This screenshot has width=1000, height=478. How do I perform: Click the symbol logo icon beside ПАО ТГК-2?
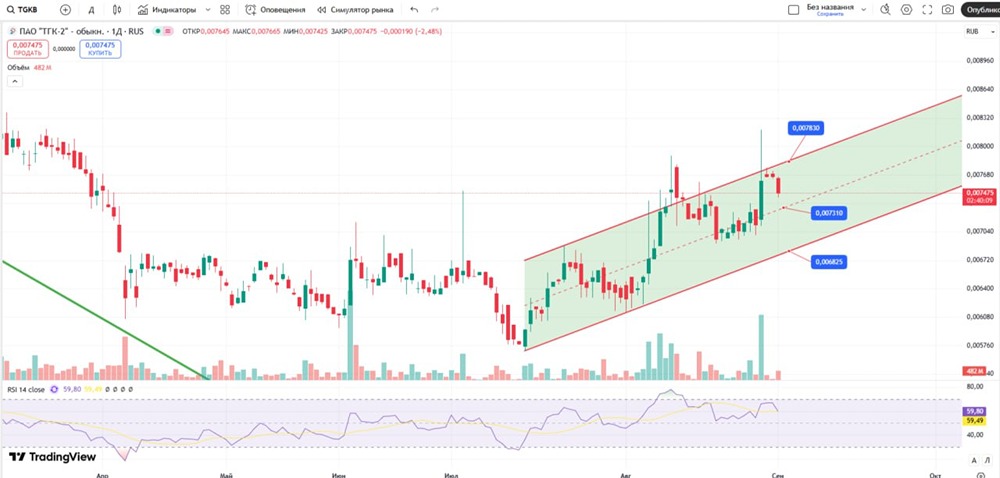pyautogui.click(x=13, y=31)
